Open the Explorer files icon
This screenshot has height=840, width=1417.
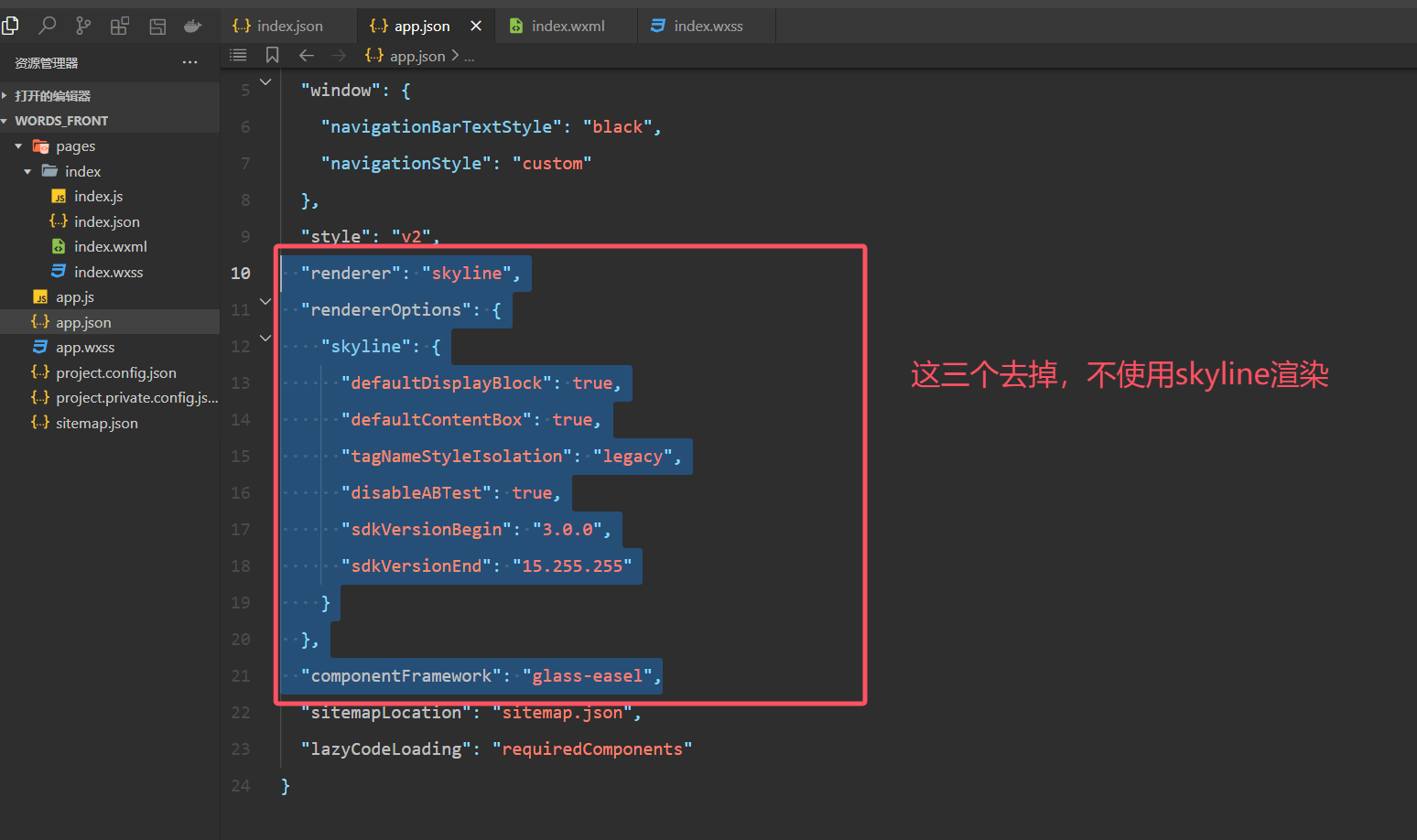[x=10, y=26]
